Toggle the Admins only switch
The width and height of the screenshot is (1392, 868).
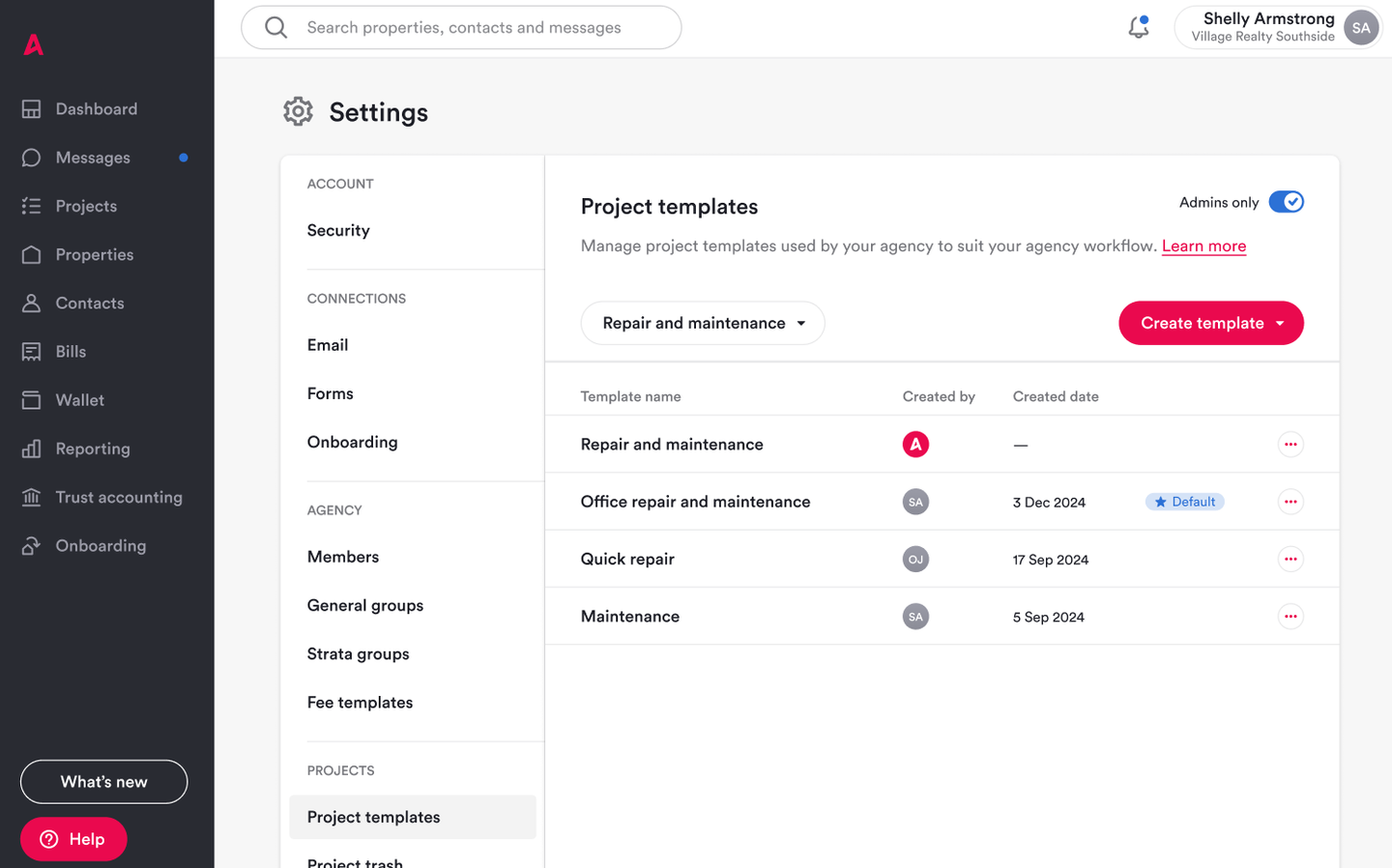point(1286,202)
